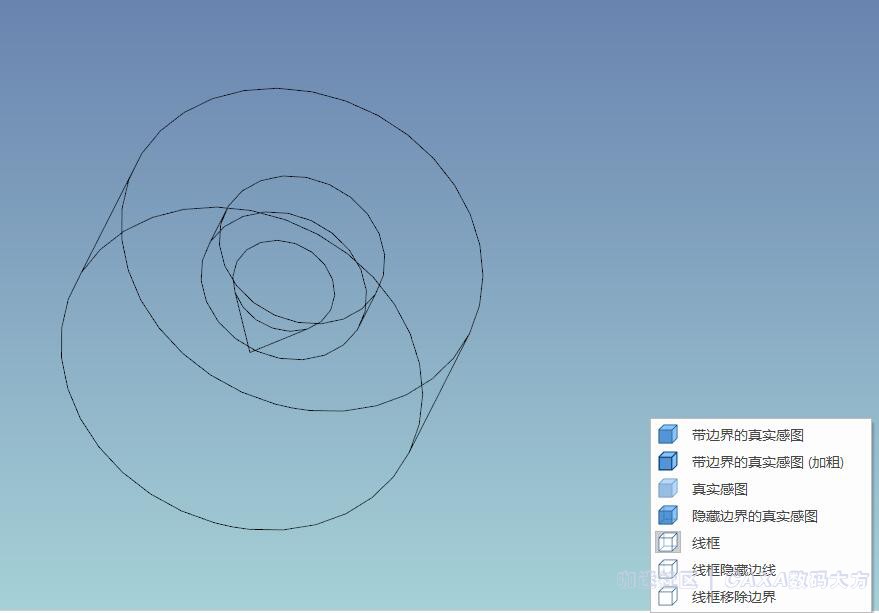Click the 带边界的真实感图 cube icon
879x613 pixels.
coord(667,435)
